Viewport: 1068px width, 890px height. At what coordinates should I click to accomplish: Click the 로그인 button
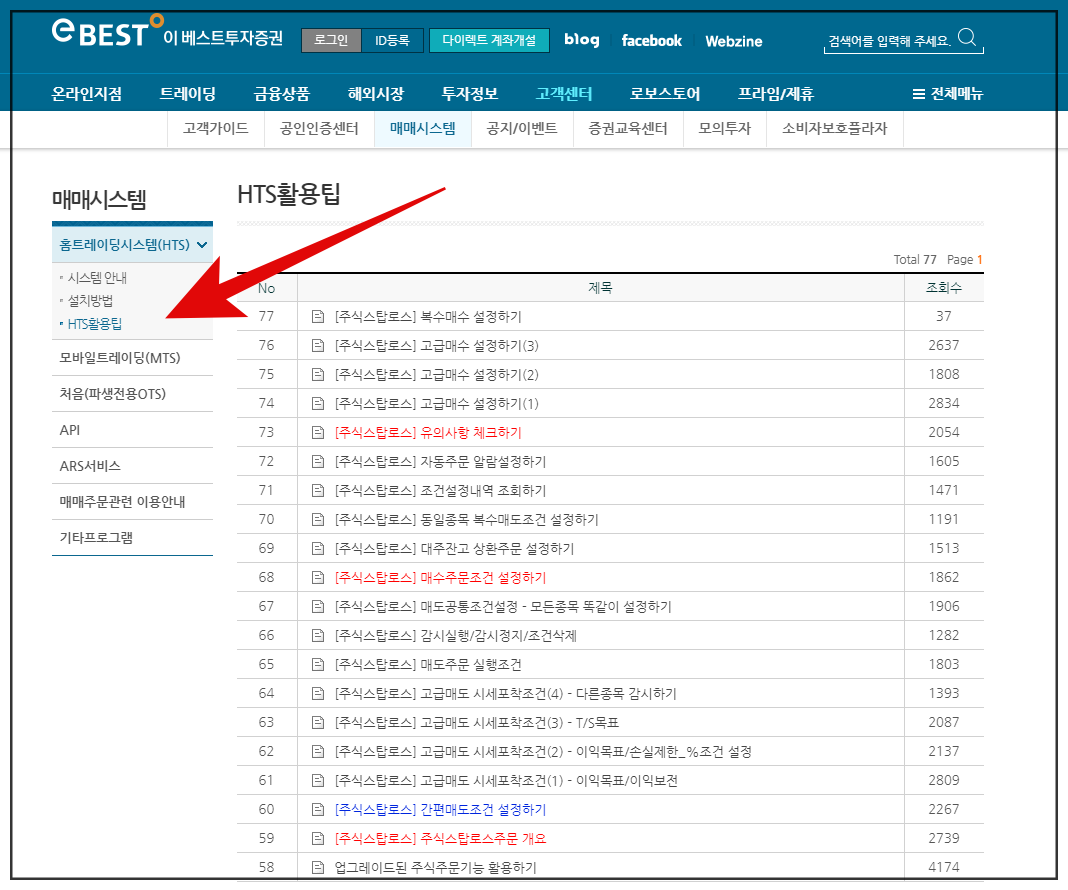click(331, 40)
